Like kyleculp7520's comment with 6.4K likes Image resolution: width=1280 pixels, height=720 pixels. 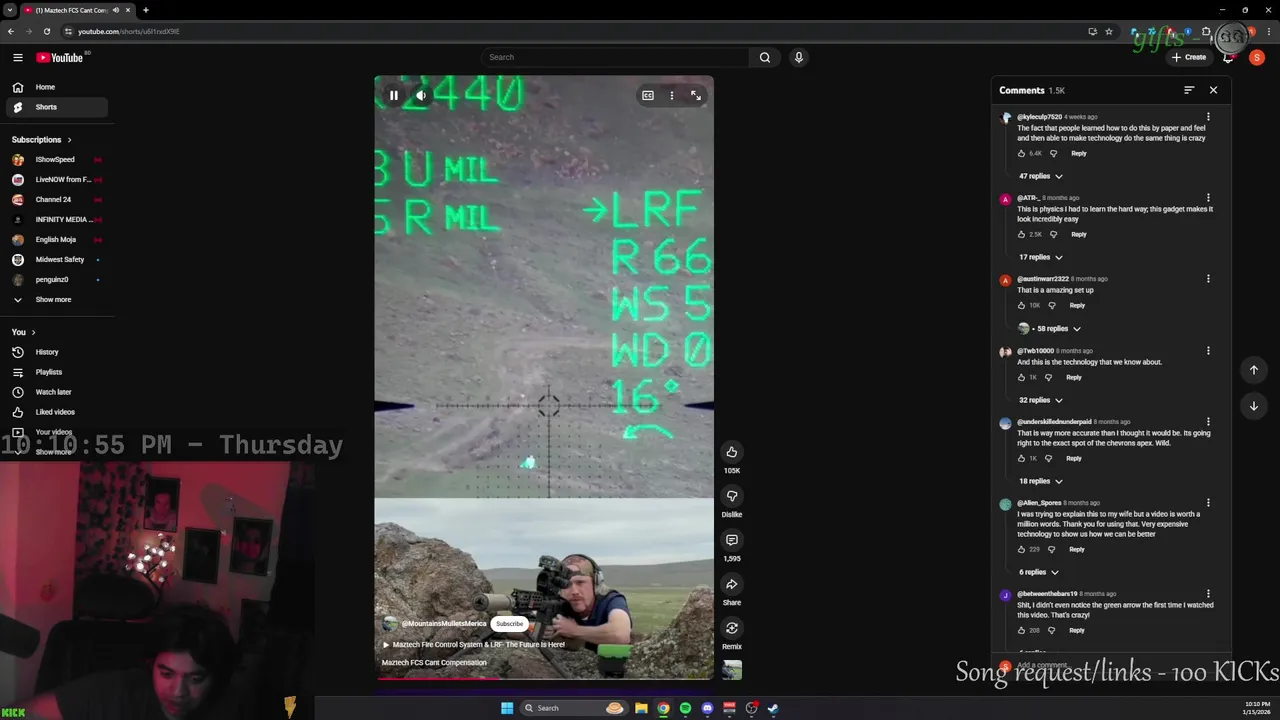1021,153
